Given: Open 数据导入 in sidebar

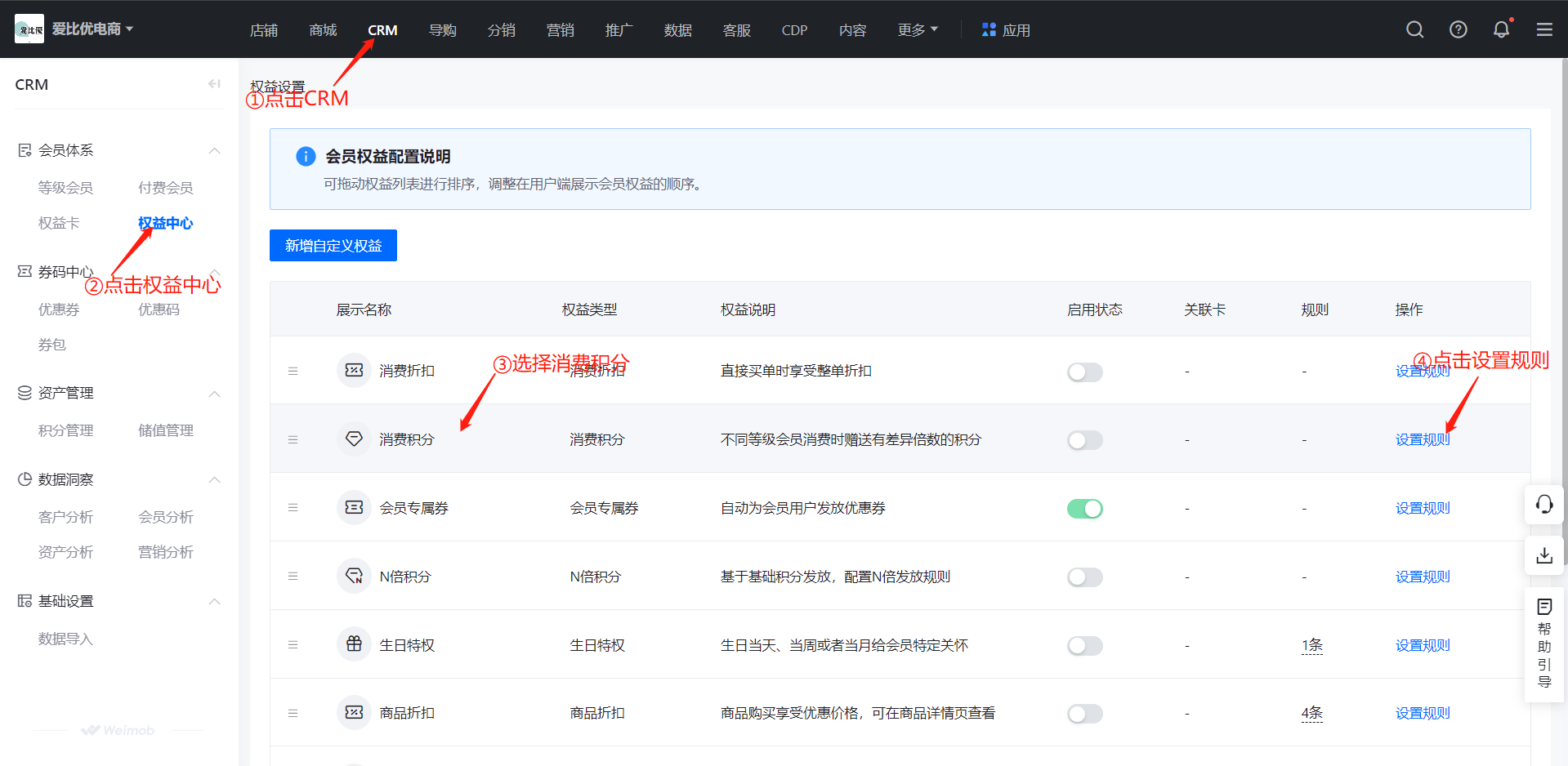Looking at the screenshot, I should point(65,639).
